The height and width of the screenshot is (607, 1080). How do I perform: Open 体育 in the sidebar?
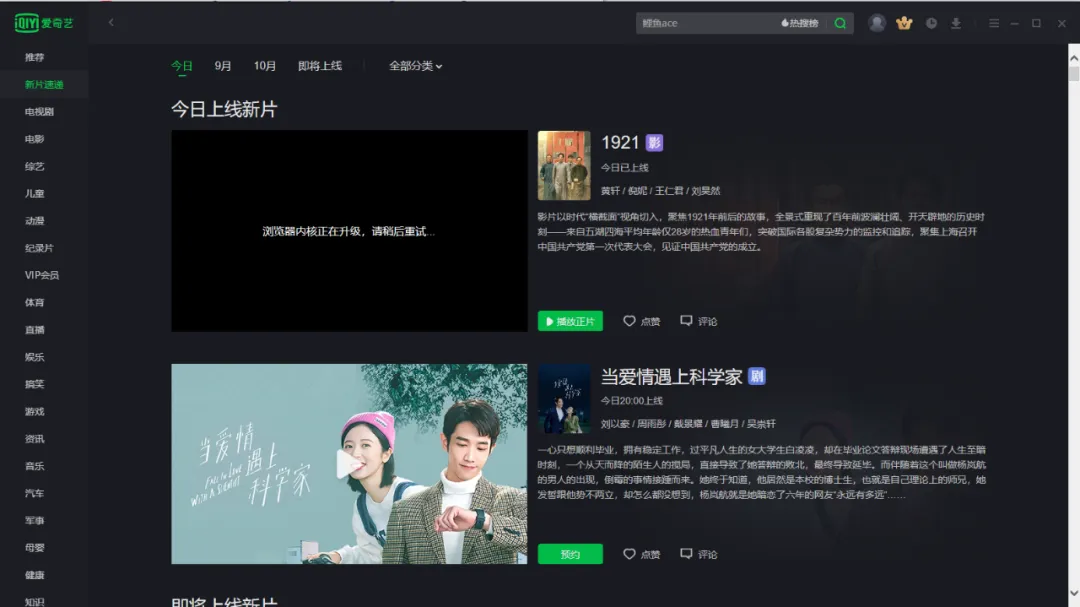tap(34, 302)
